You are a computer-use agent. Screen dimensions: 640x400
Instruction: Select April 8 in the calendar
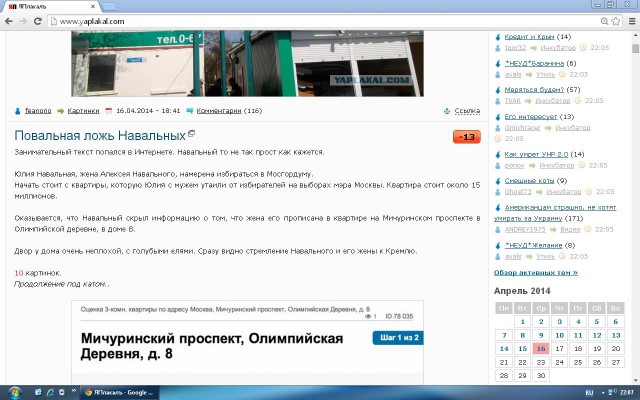tap(522, 335)
